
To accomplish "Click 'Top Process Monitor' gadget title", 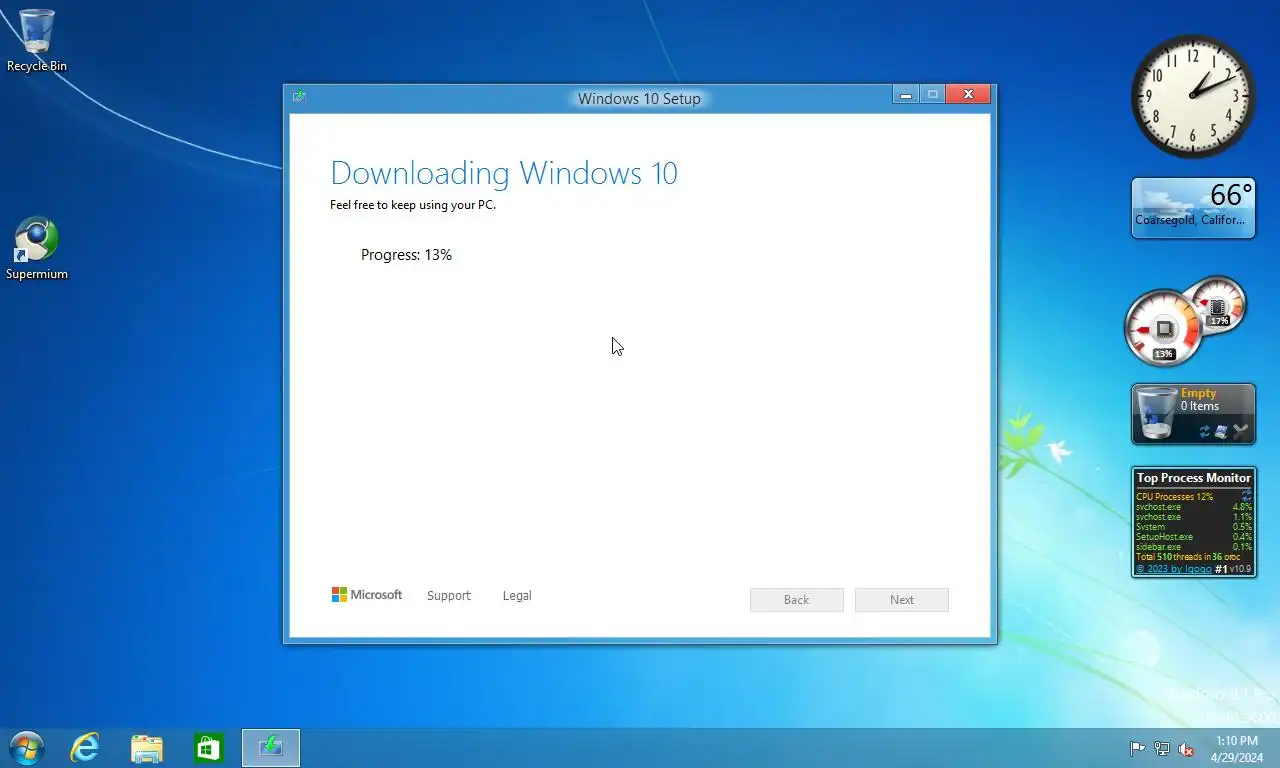I will (x=1194, y=478).
